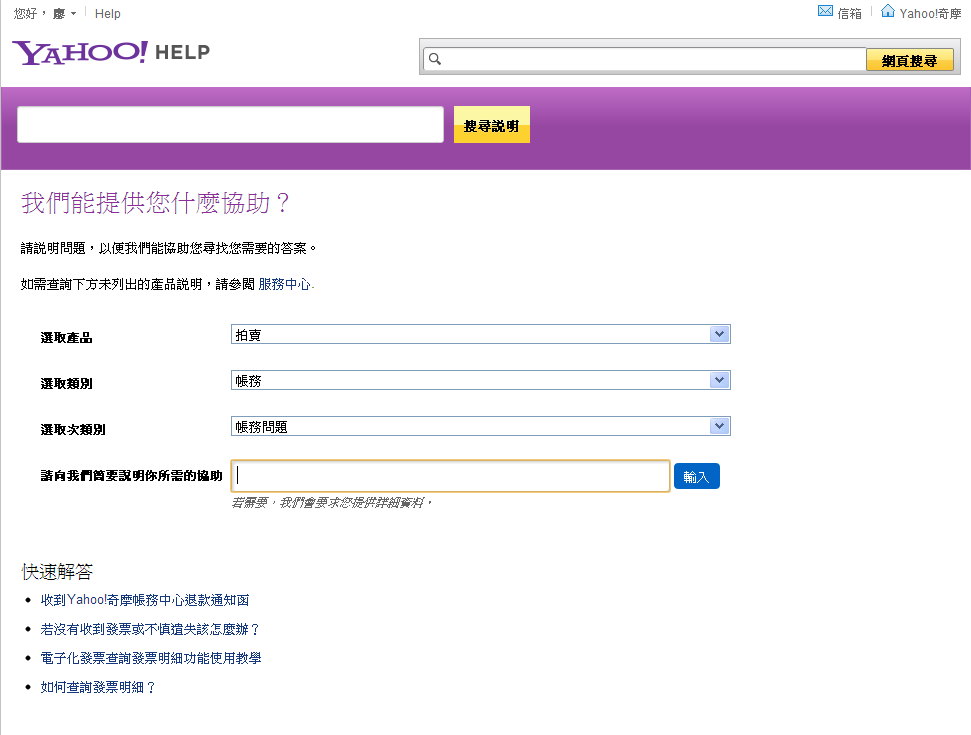Image resolution: width=971 pixels, height=735 pixels.
Task: Click the Yahoo! logo
Action: (x=81, y=53)
